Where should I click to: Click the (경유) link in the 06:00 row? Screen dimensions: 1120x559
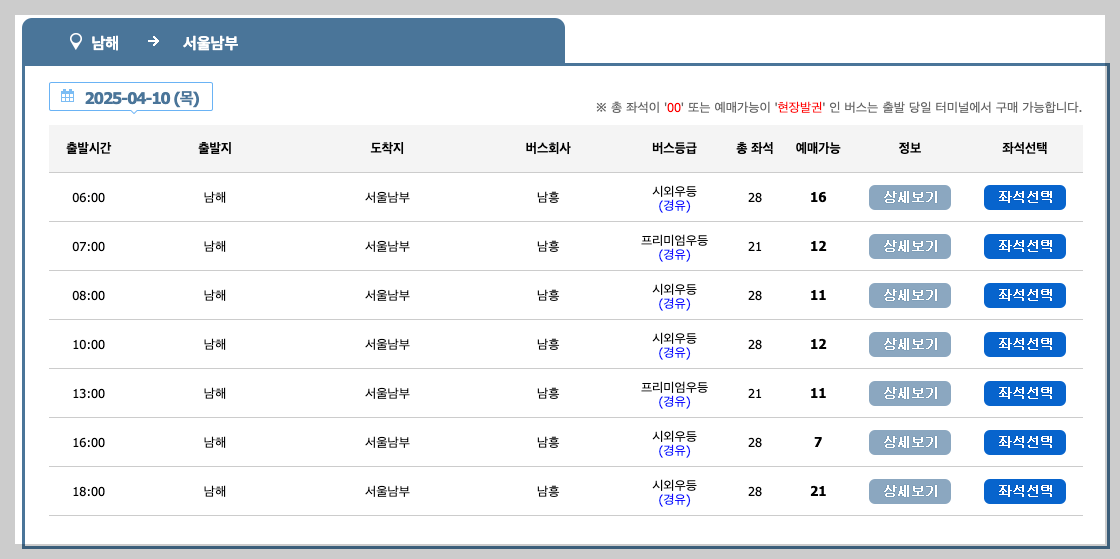click(x=674, y=206)
